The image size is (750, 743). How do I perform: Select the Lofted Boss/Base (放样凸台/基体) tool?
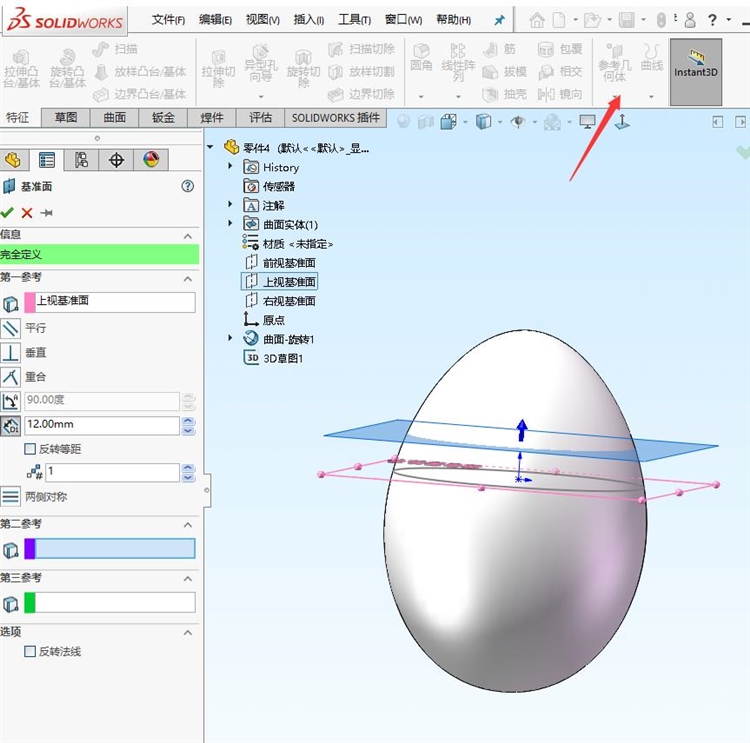pyautogui.click(x=139, y=72)
